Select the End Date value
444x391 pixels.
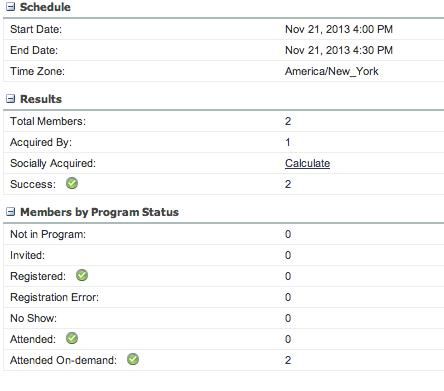[x=339, y=50]
